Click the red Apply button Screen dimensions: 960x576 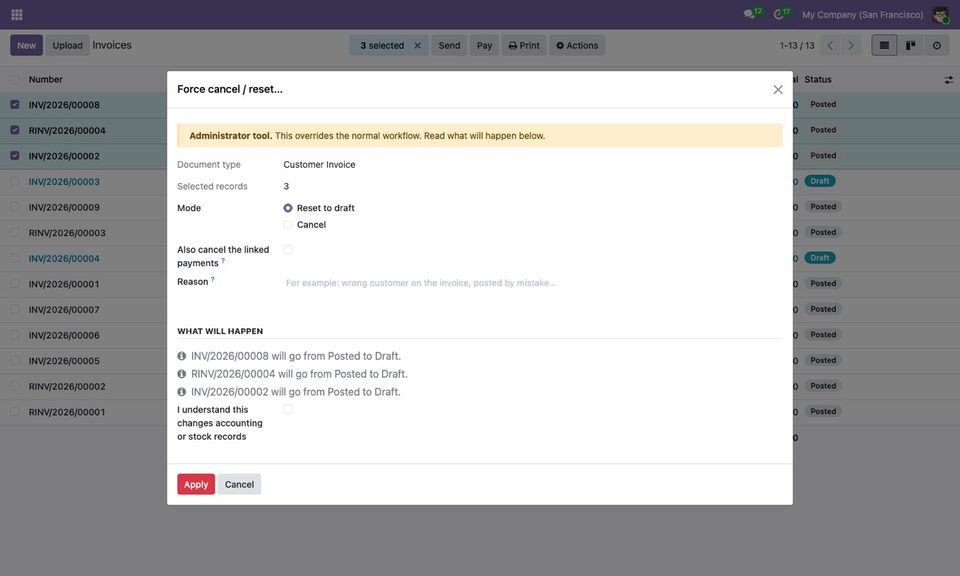196,484
